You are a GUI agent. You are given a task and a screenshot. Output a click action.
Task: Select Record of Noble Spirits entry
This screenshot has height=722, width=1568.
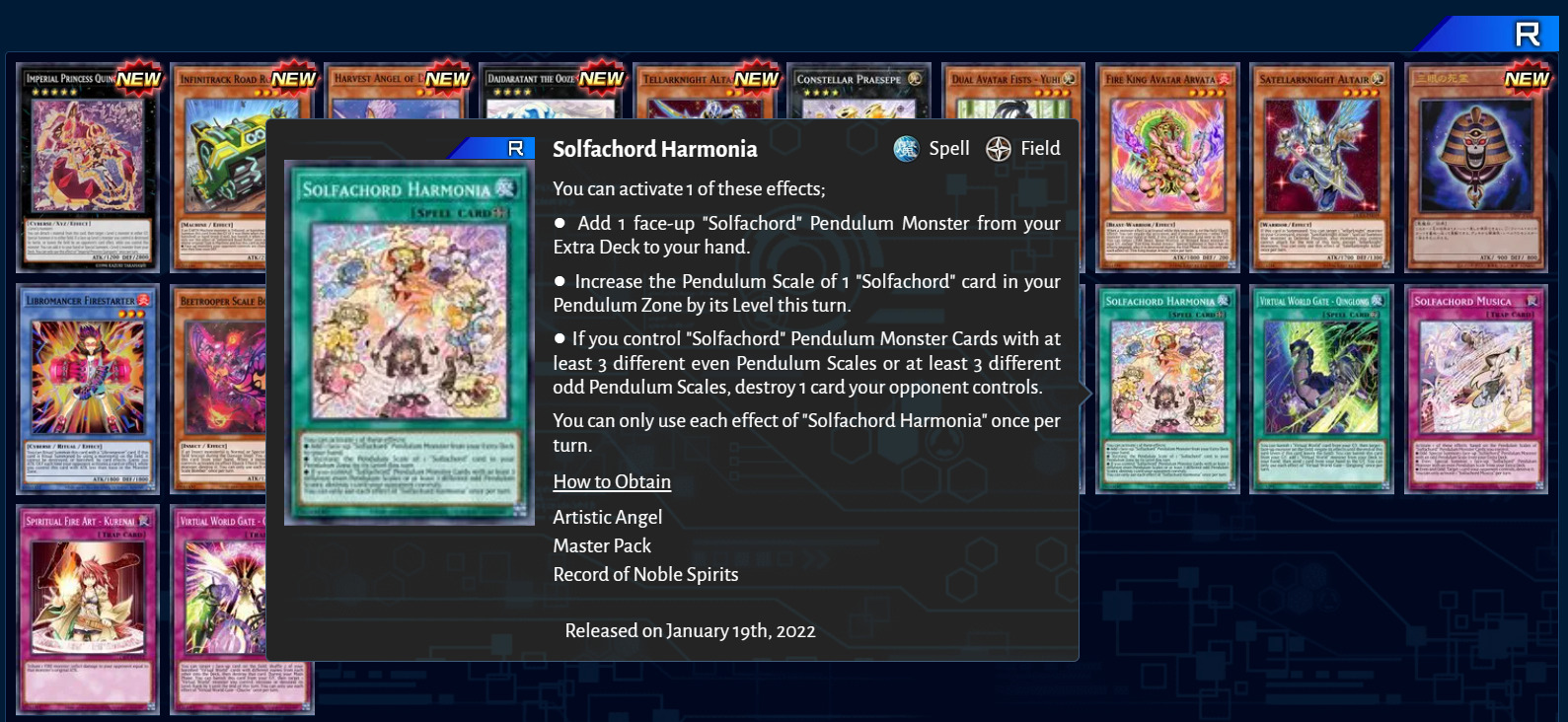pyautogui.click(x=645, y=574)
